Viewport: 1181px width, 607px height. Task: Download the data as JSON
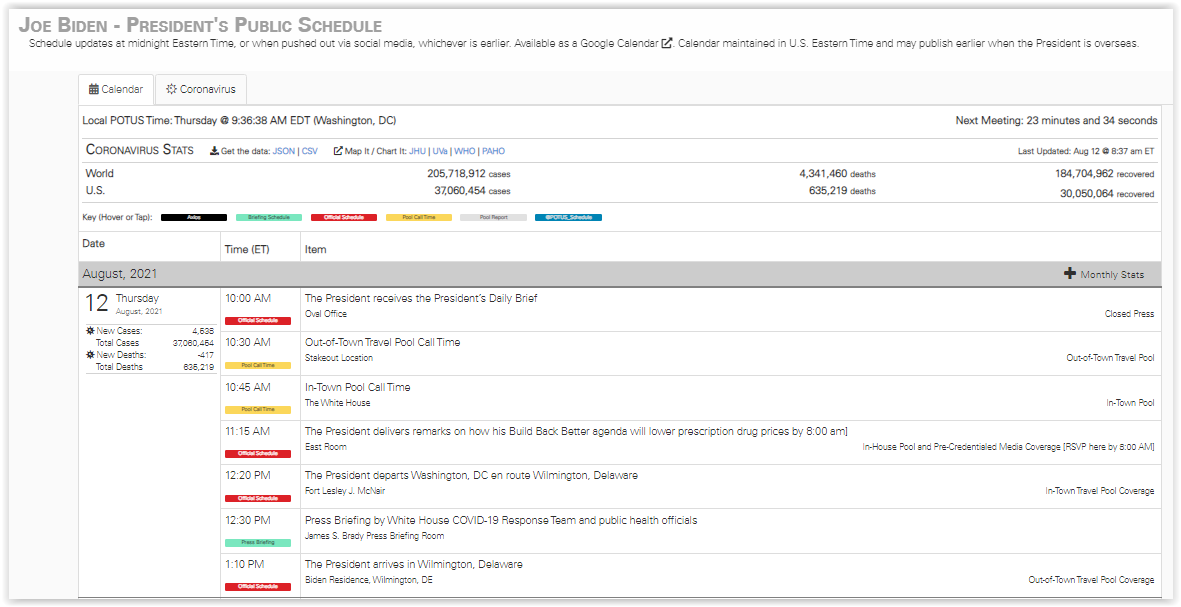[x=284, y=151]
